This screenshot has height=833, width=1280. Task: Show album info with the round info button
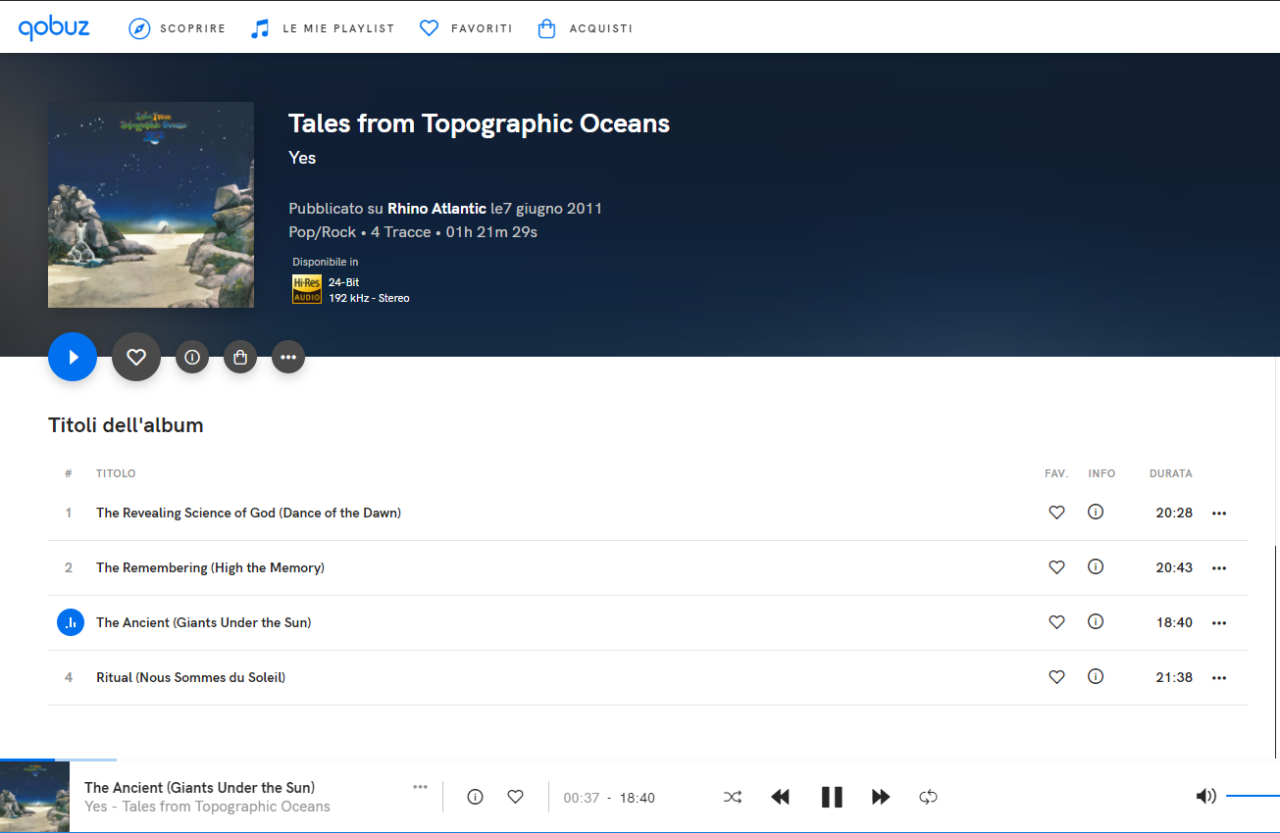(192, 357)
